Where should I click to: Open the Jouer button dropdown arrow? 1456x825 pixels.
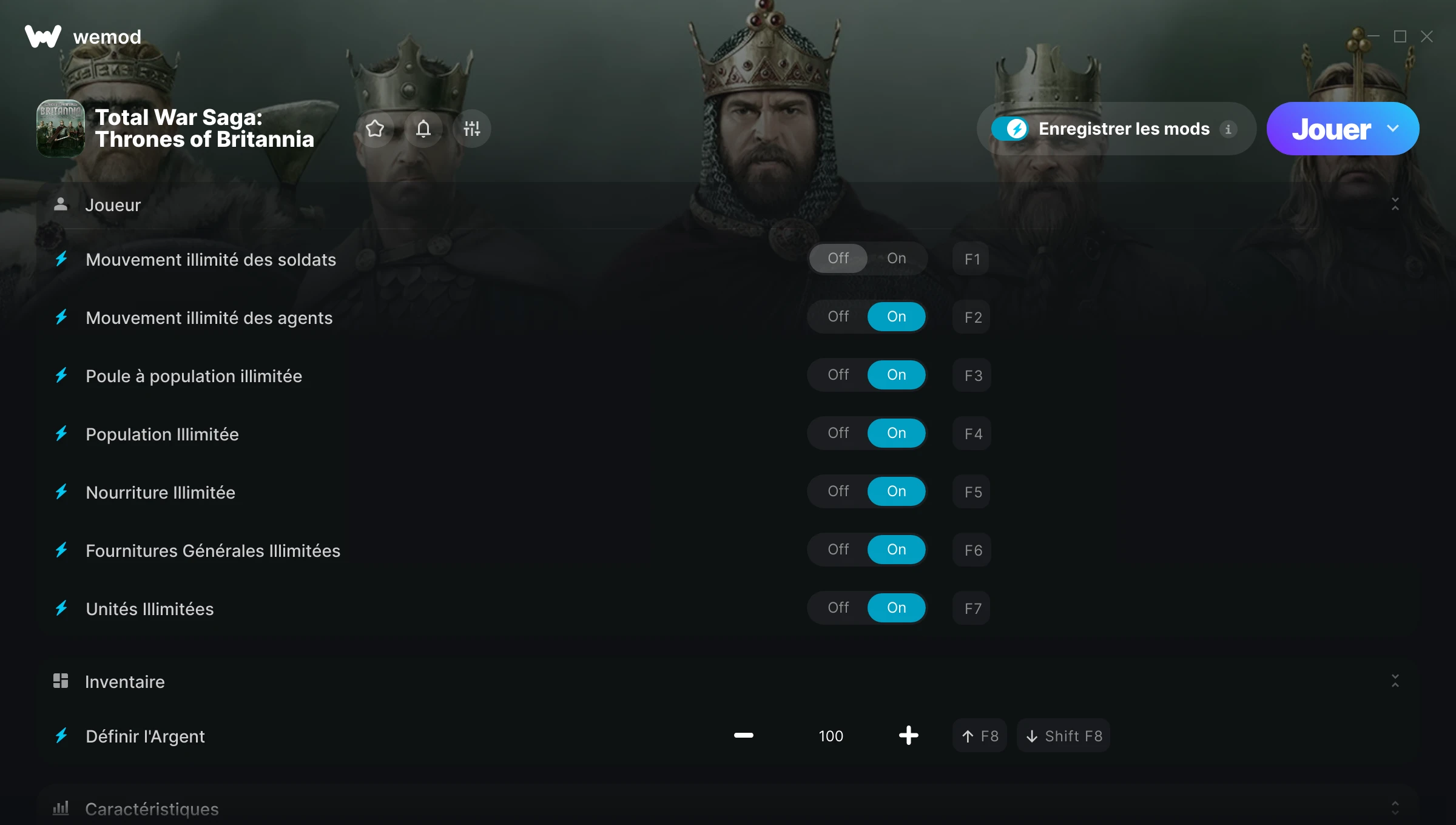1393,129
